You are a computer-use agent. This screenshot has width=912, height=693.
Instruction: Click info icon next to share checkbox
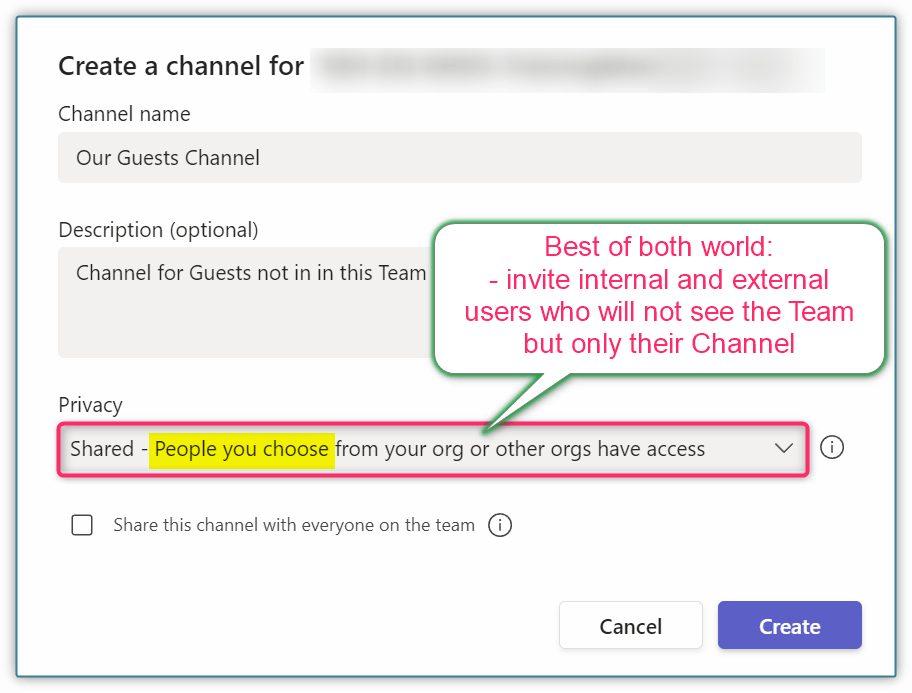click(x=500, y=525)
